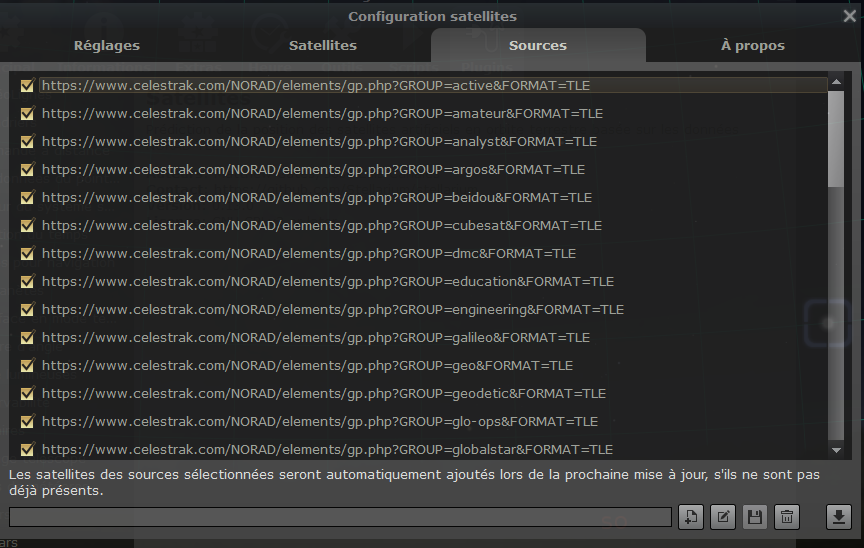
Task: Select the Sources tab
Action: (x=538, y=45)
